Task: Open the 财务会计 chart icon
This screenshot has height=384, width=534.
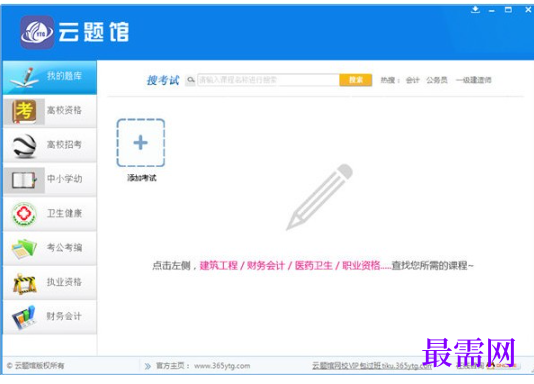Action: tap(24, 317)
